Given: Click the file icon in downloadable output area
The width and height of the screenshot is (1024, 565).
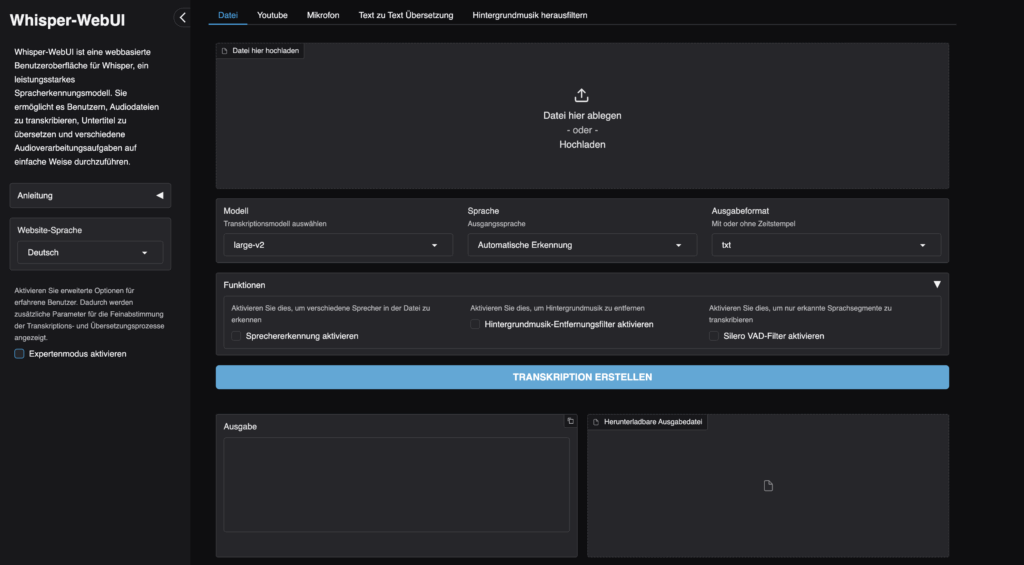Looking at the screenshot, I should tap(768, 486).
